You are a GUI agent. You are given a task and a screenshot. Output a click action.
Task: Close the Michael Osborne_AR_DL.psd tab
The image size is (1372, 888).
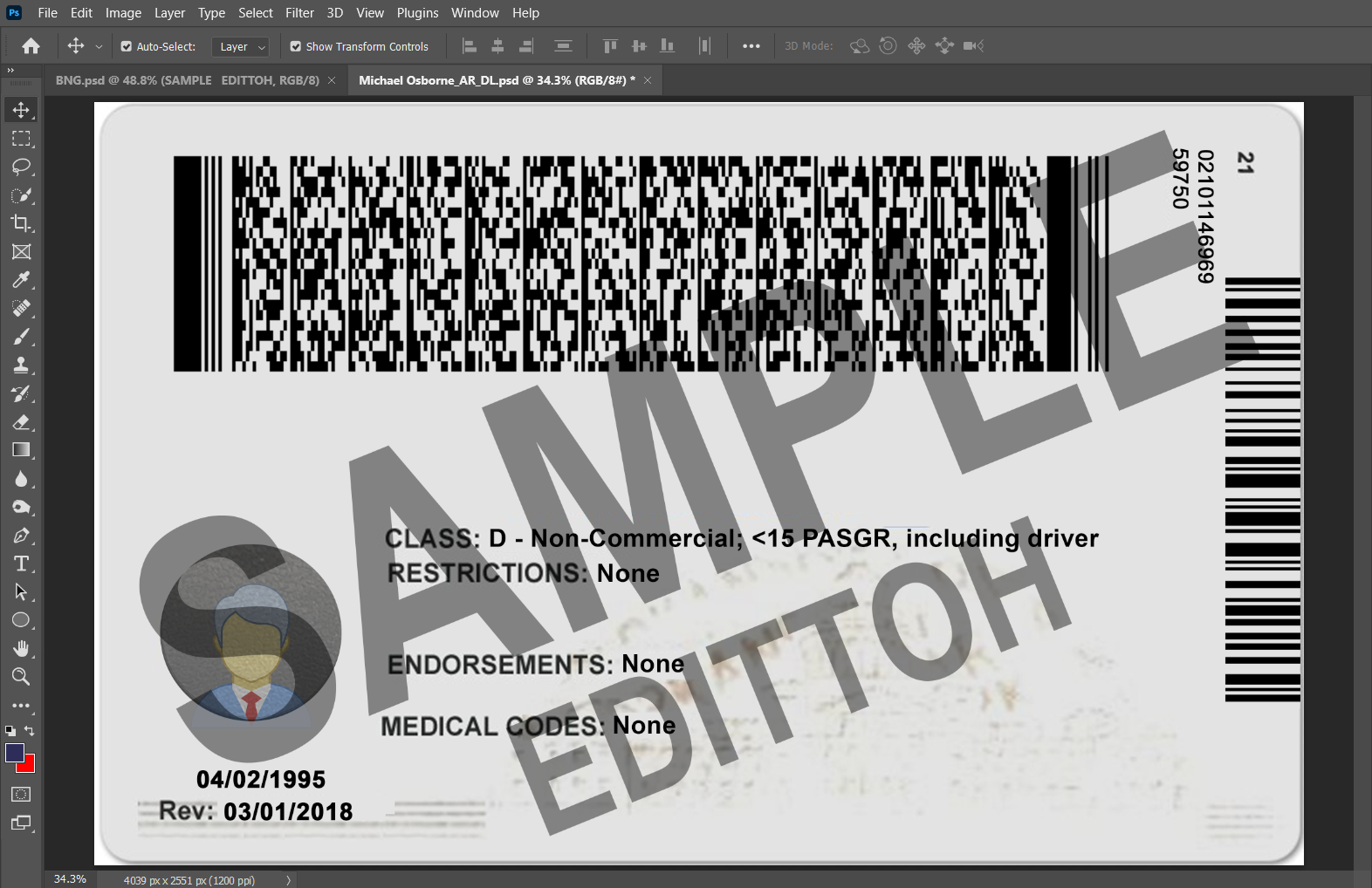(x=648, y=80)
